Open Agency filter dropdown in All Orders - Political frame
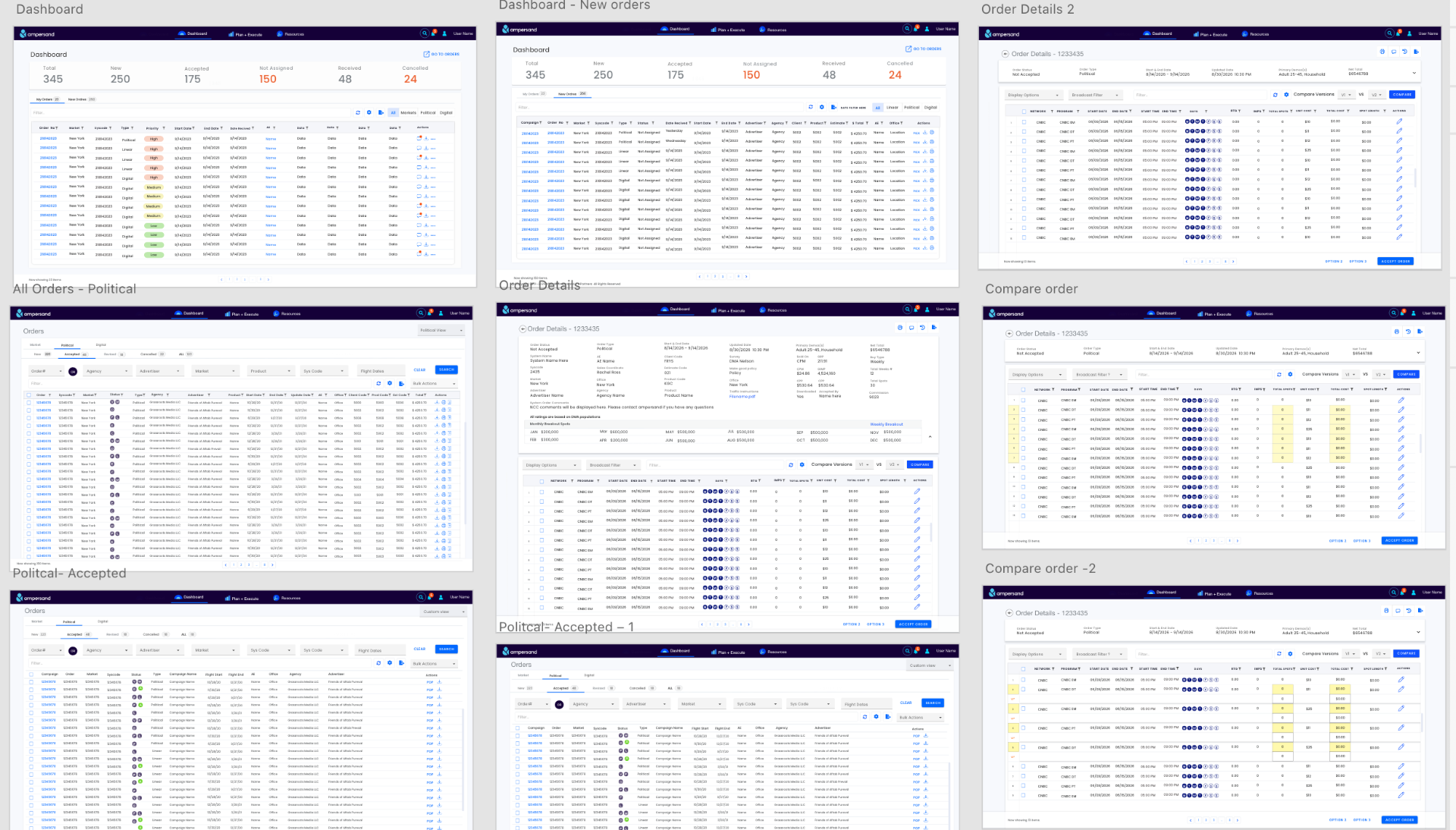1456x830 pixels. (x=107, y=371)
